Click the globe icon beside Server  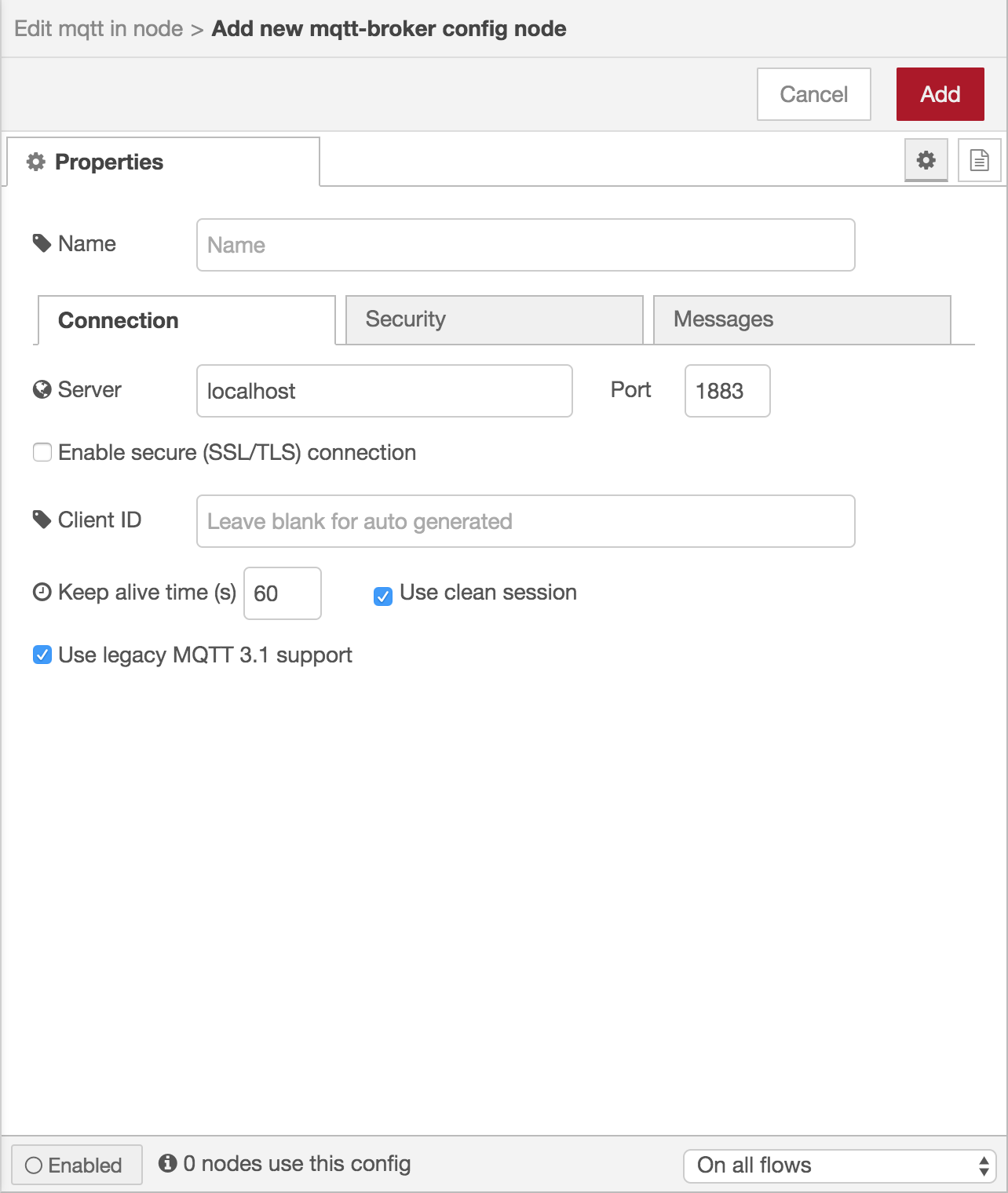41,389
